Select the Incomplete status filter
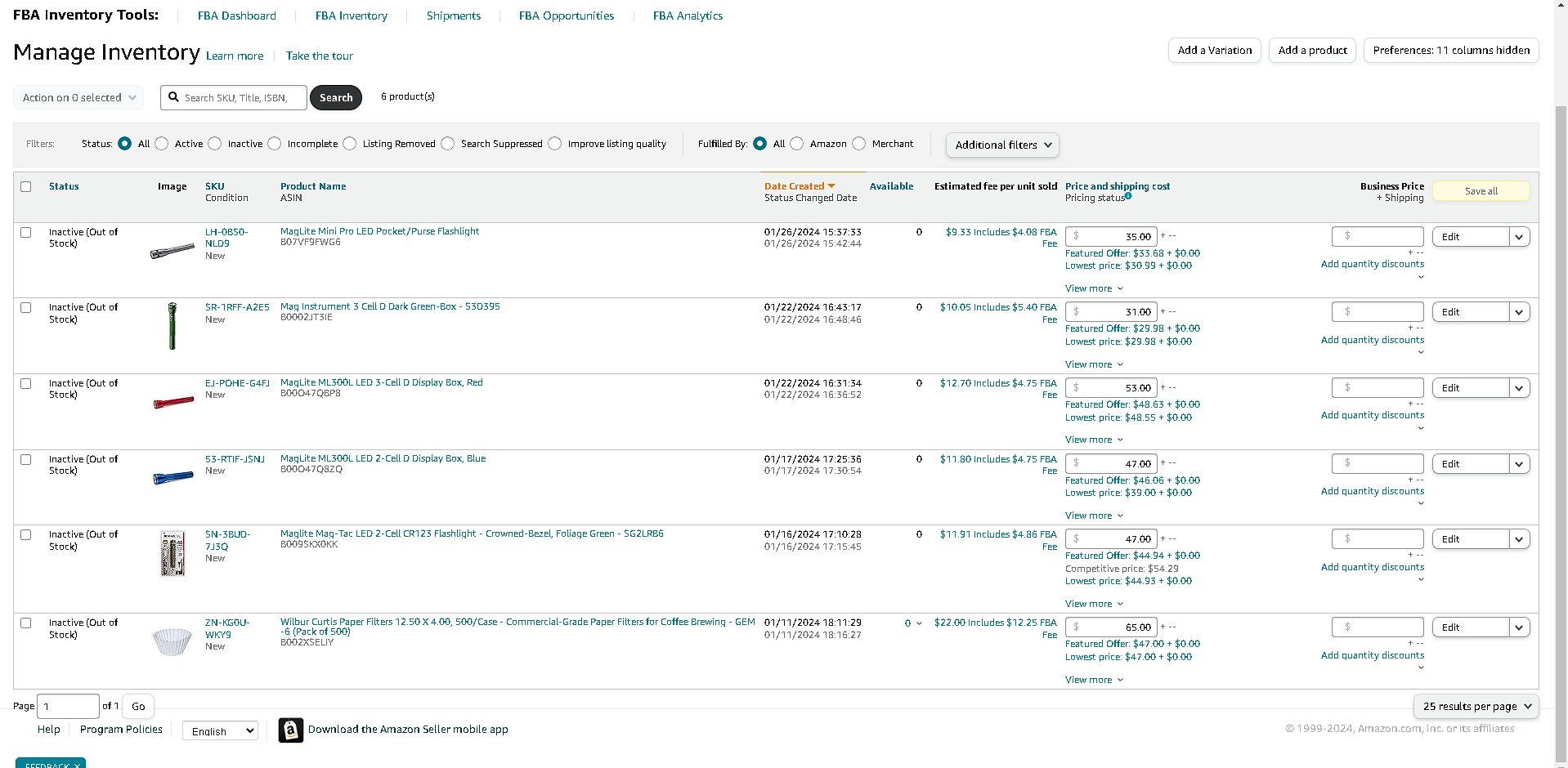Screen dimensions: 1568x768 [x=275, y=144]
